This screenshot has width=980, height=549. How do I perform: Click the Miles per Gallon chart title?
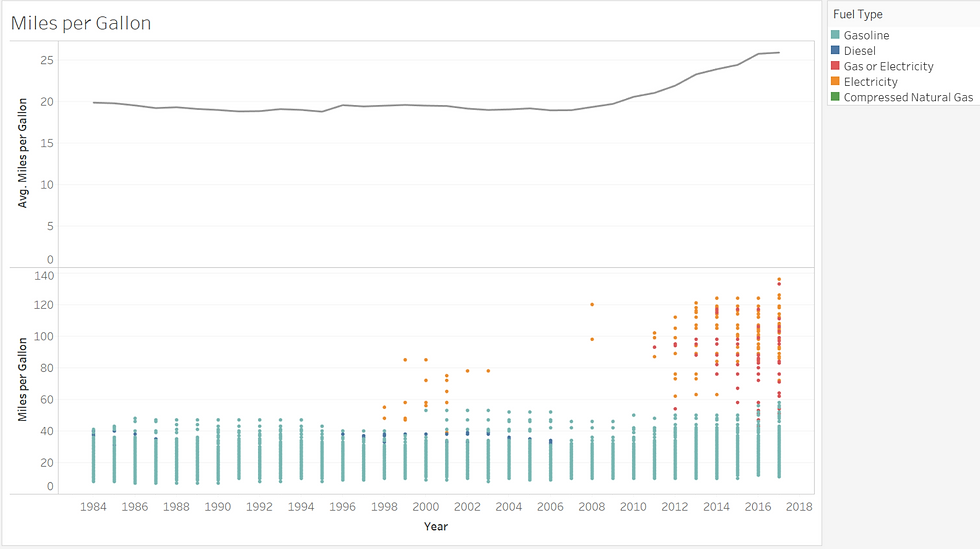click(x=81, y=23)
